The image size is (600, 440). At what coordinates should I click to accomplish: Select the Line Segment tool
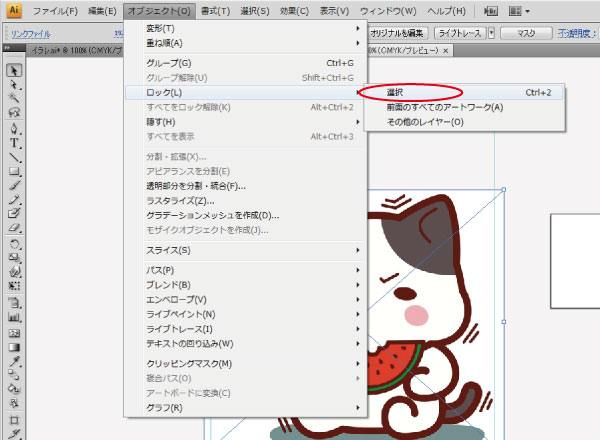click(x=14, y=157)
